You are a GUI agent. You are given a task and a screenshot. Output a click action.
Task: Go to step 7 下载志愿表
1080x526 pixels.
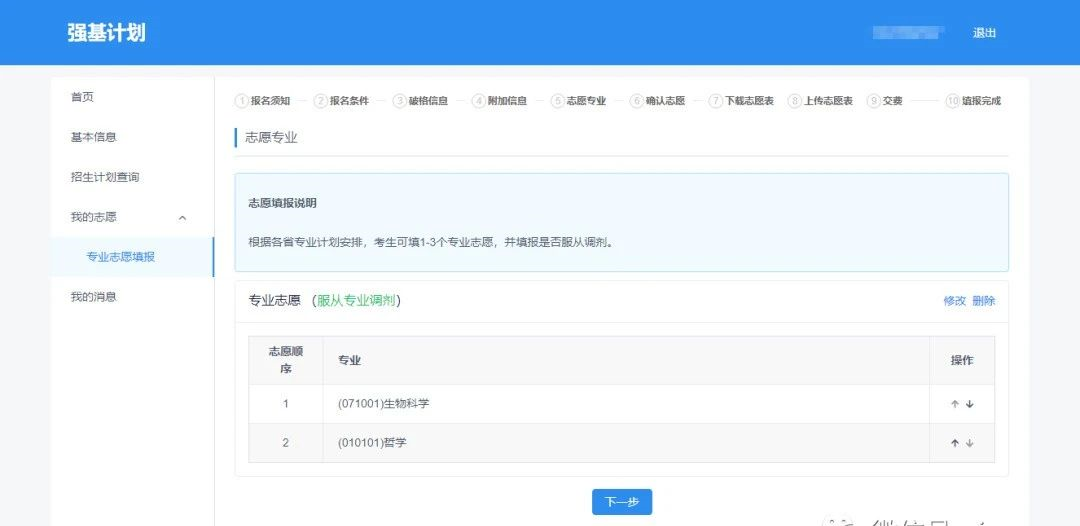coord(742,101)
